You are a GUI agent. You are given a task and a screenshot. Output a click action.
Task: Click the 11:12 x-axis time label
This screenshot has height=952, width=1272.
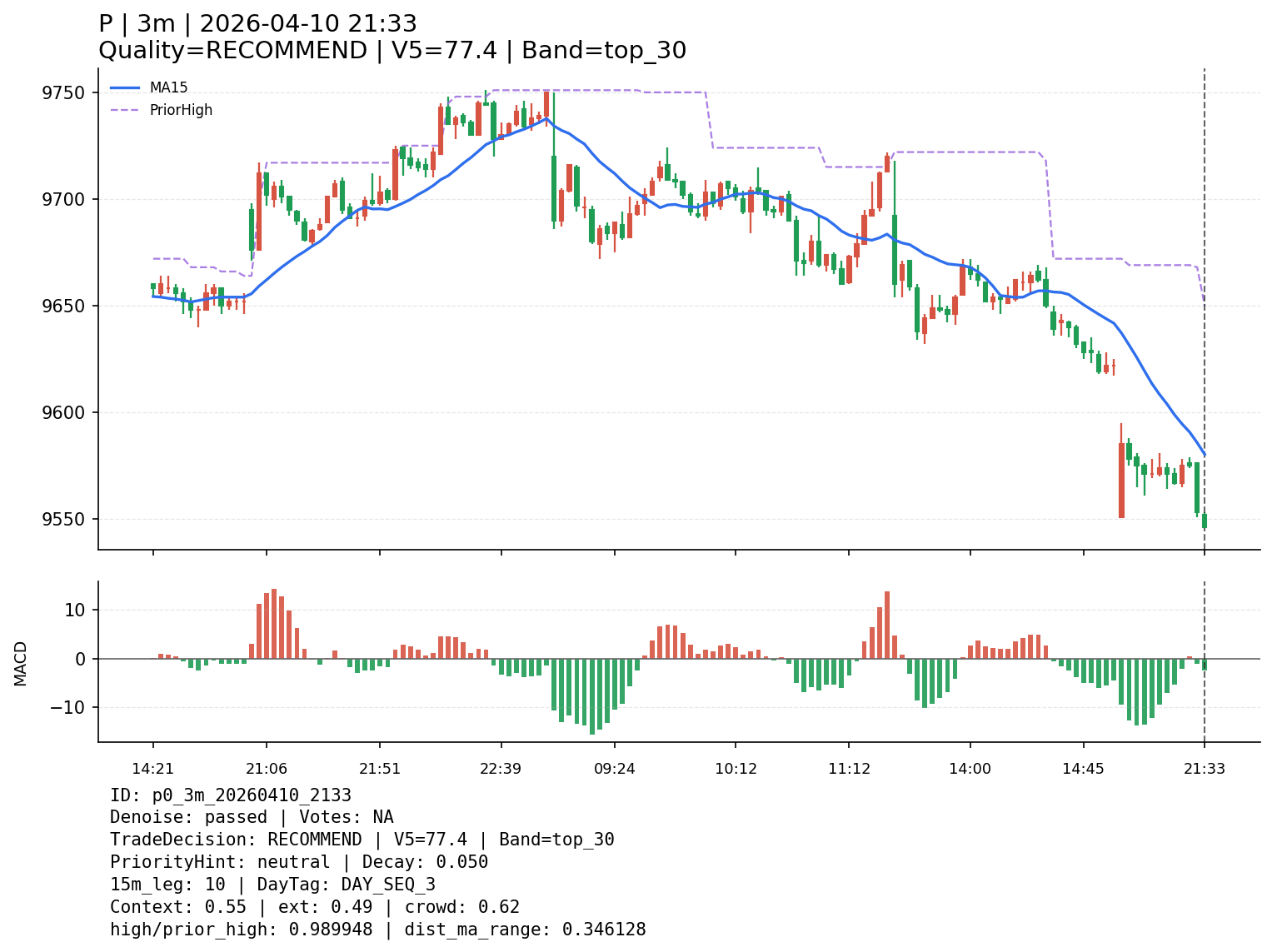point(849,769)
